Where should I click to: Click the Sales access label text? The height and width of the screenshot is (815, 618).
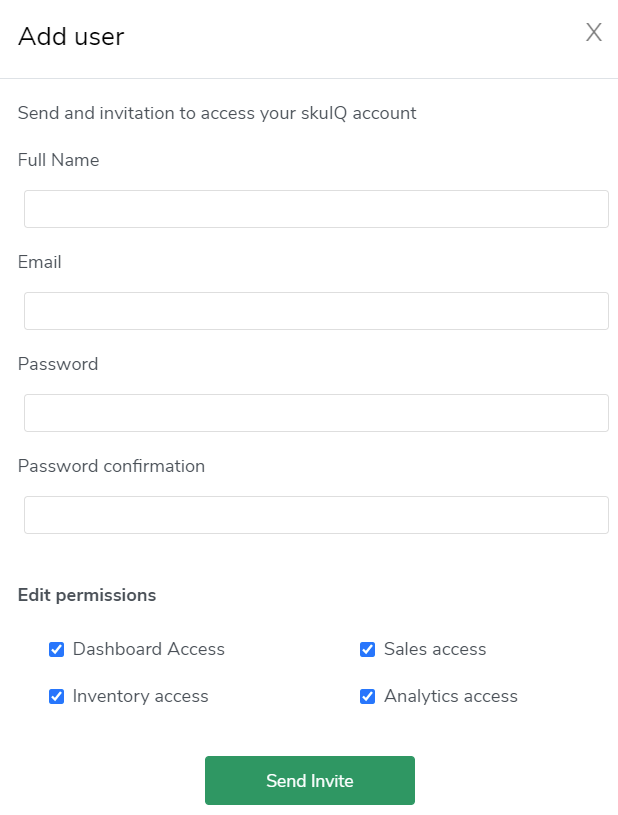click(x=435, y=649)
